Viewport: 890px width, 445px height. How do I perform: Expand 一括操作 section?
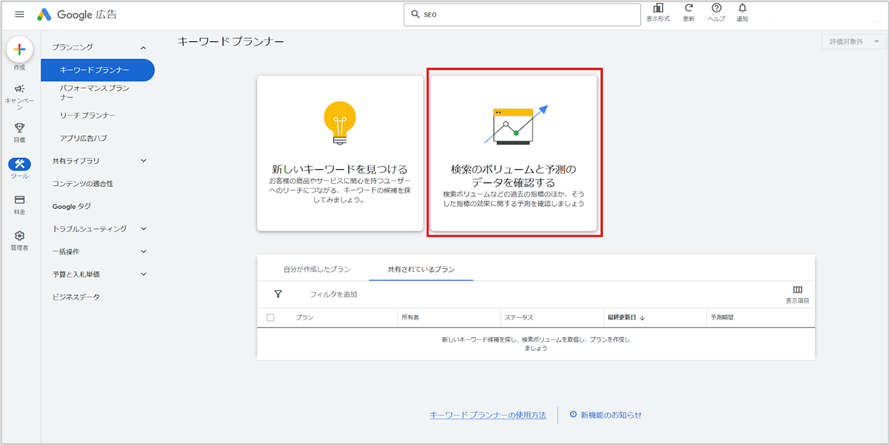tap(143, 251)
